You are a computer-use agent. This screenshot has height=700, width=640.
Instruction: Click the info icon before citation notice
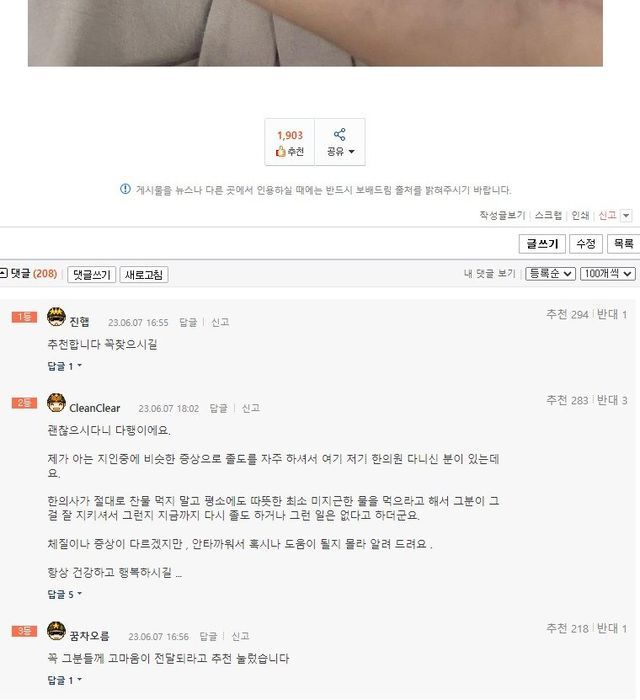click(x=125, y=189)
